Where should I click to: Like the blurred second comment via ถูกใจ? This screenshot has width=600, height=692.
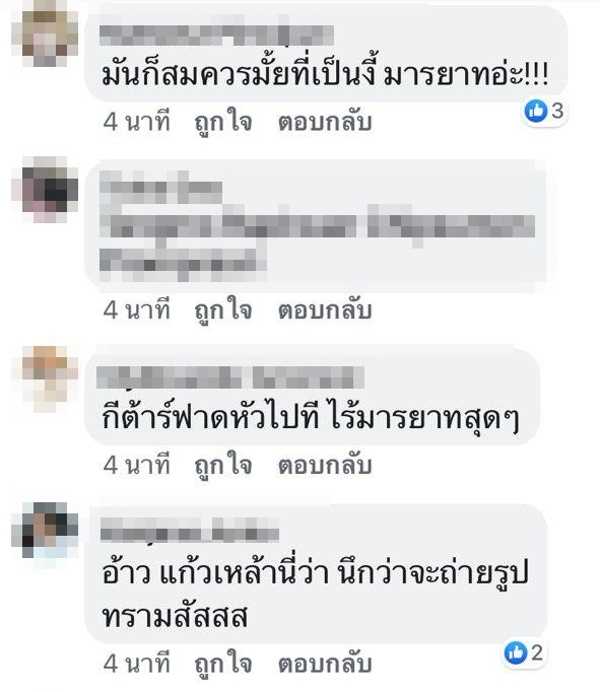pyautogui.click(x=223, y=310)
